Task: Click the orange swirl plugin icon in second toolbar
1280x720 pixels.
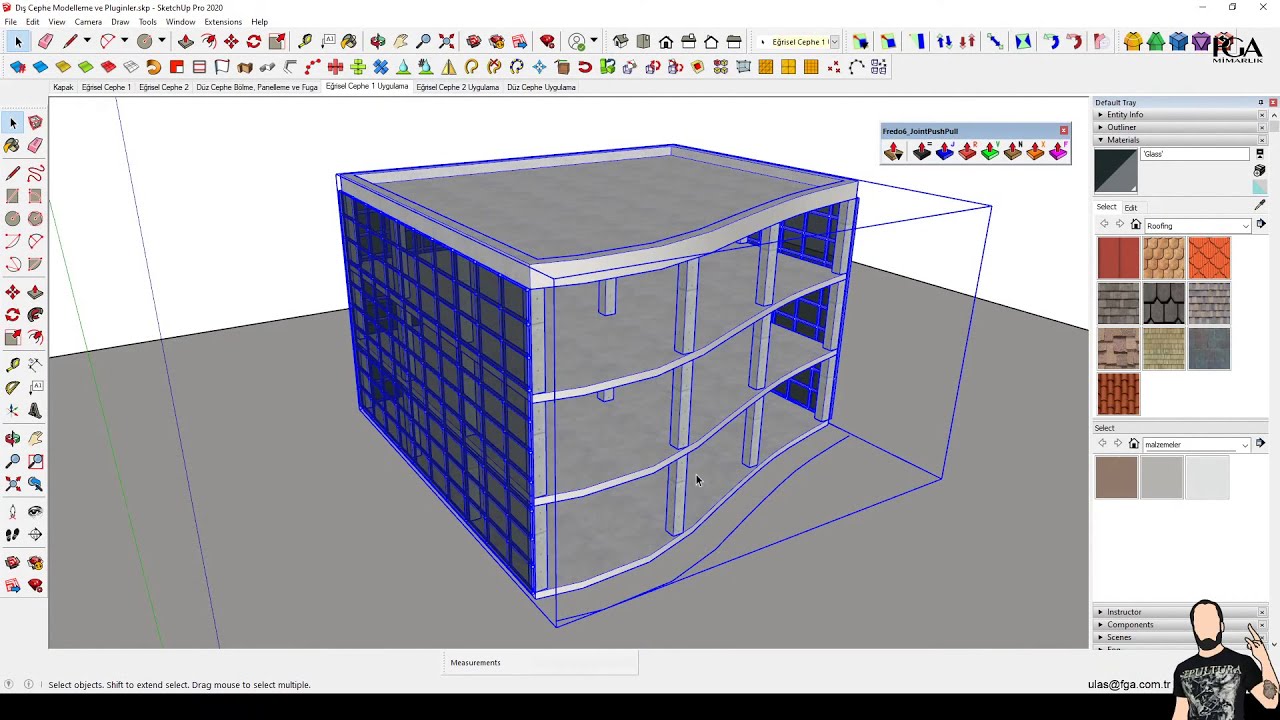Action: point(153,67)
